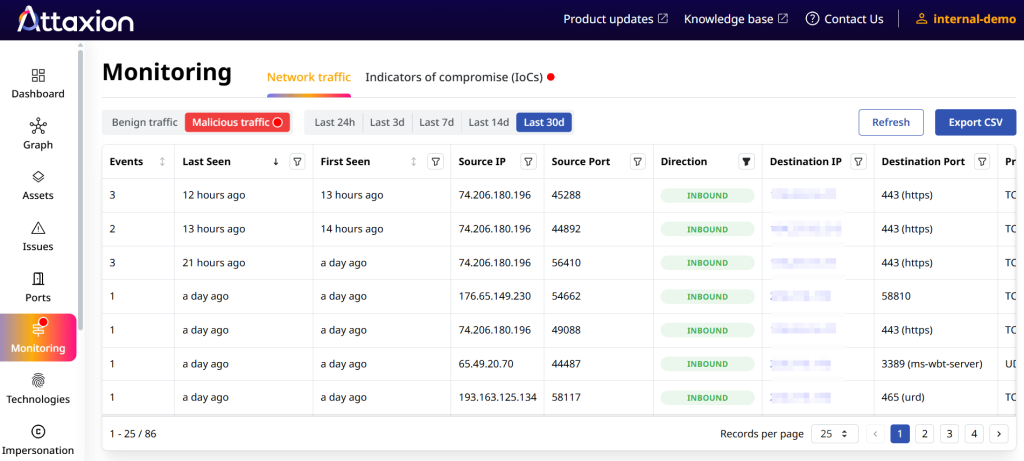Set time range to Last 3d
This screenshot has height=461, width=1024.
point(387,122)
